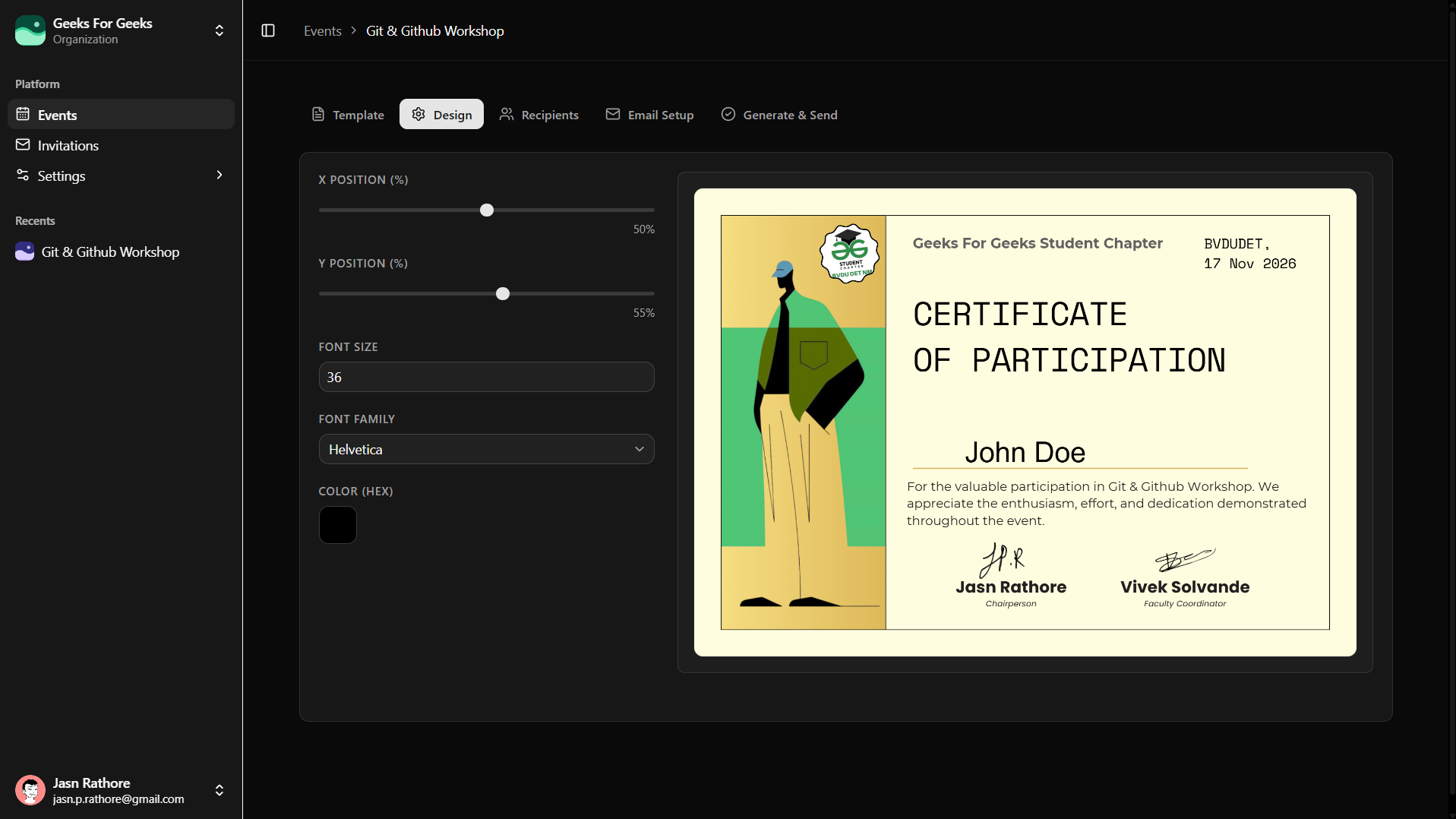Click the Generate & Send checkmark icon
Viewport: 1456px width, 819px height.
pyautogui.click(x=728, y=114)
